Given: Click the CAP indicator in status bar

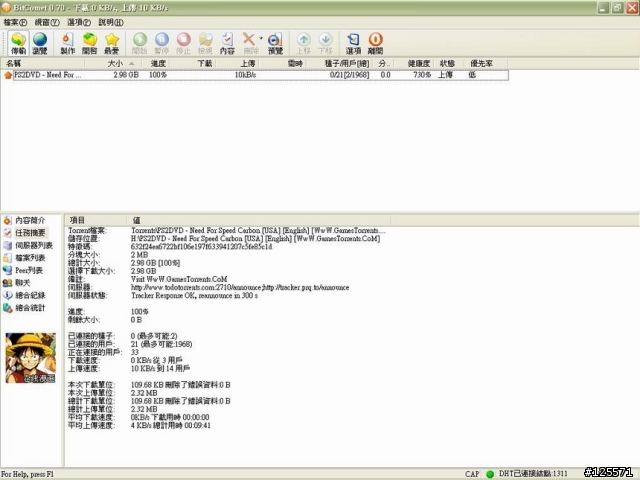Looking at the screenshot, I should tap(471, 474).
